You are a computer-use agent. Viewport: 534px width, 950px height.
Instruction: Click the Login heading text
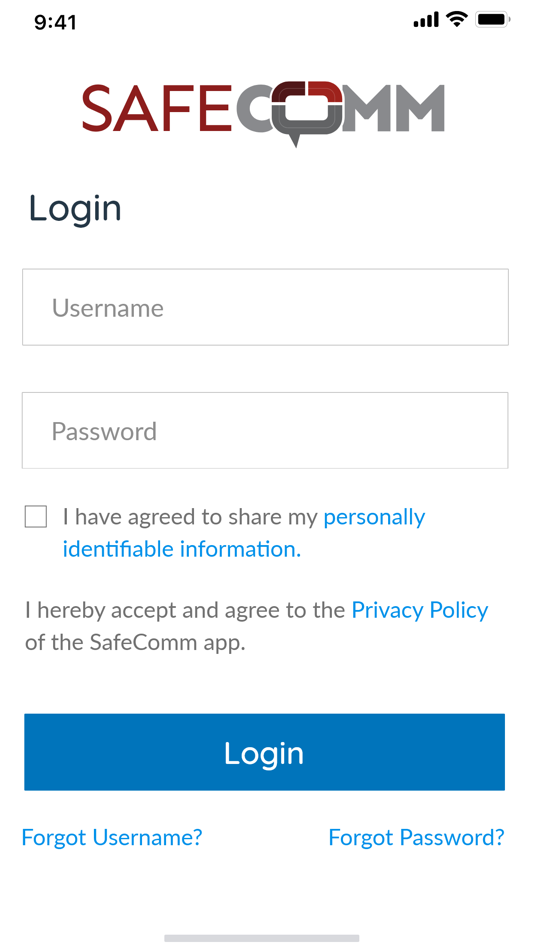(75, 209)
